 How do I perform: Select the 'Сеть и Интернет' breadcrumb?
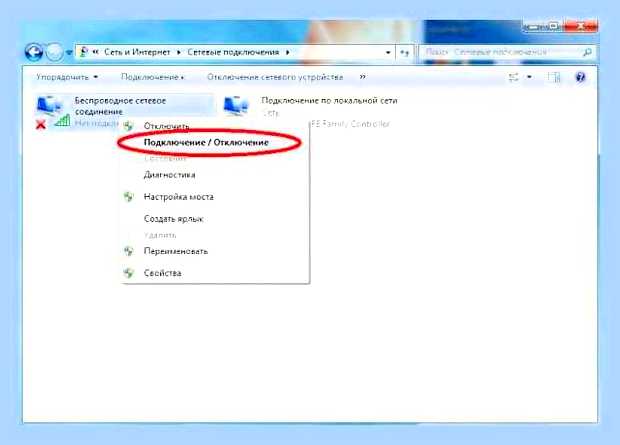tap(137, 52)
